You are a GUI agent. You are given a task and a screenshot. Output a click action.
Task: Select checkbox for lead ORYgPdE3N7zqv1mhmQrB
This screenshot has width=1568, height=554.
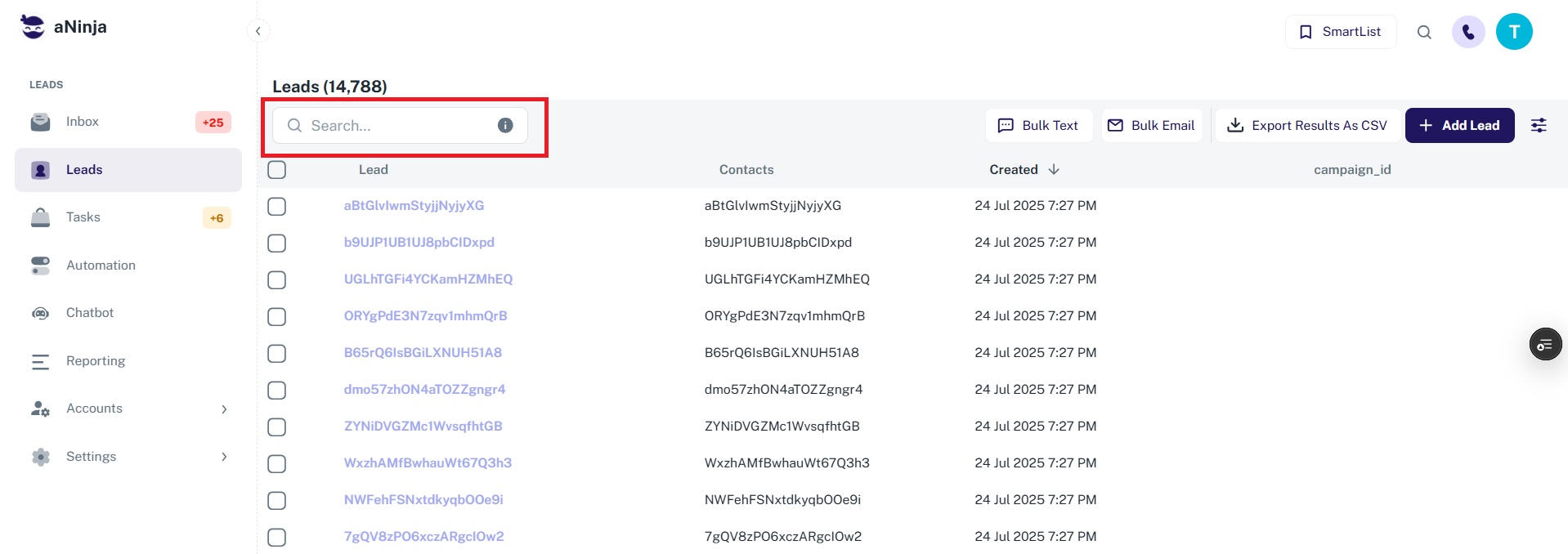[277, 316]
